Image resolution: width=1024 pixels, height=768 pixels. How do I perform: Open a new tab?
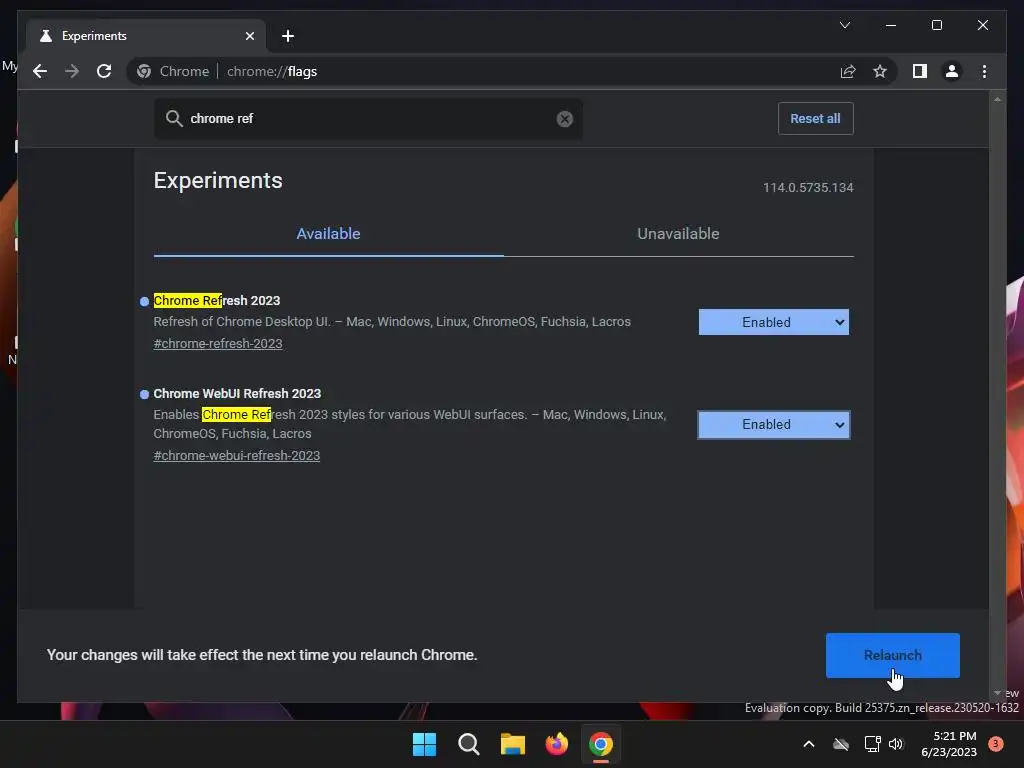[x=288, y=36]
